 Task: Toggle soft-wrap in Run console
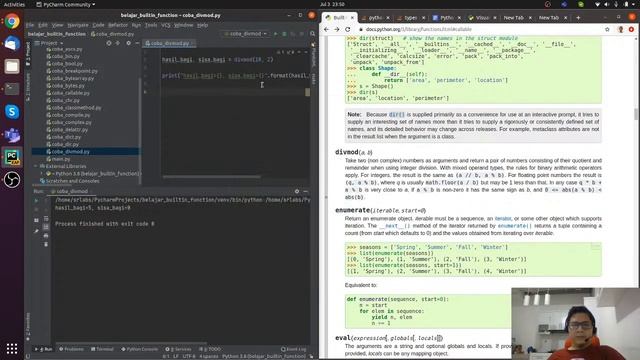pos(46,218)
